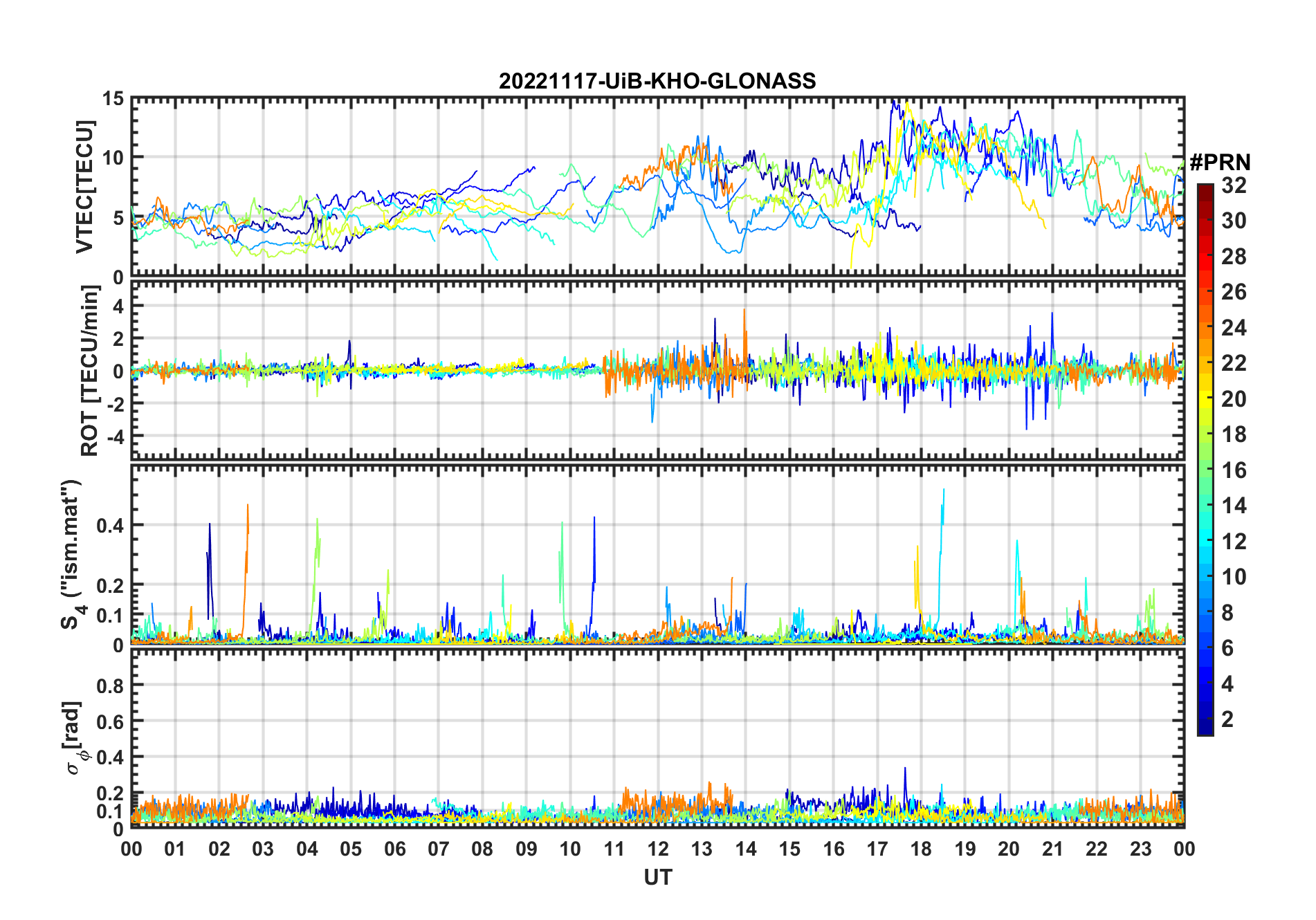Click x-axis hour tick 15
The width and height of the screenshot is (1316, 920).
(789, 849)
